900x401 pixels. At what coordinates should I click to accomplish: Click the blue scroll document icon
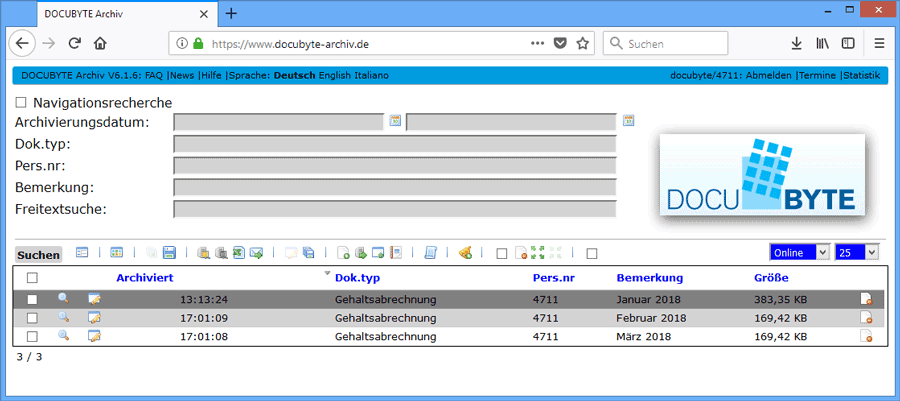430,252
